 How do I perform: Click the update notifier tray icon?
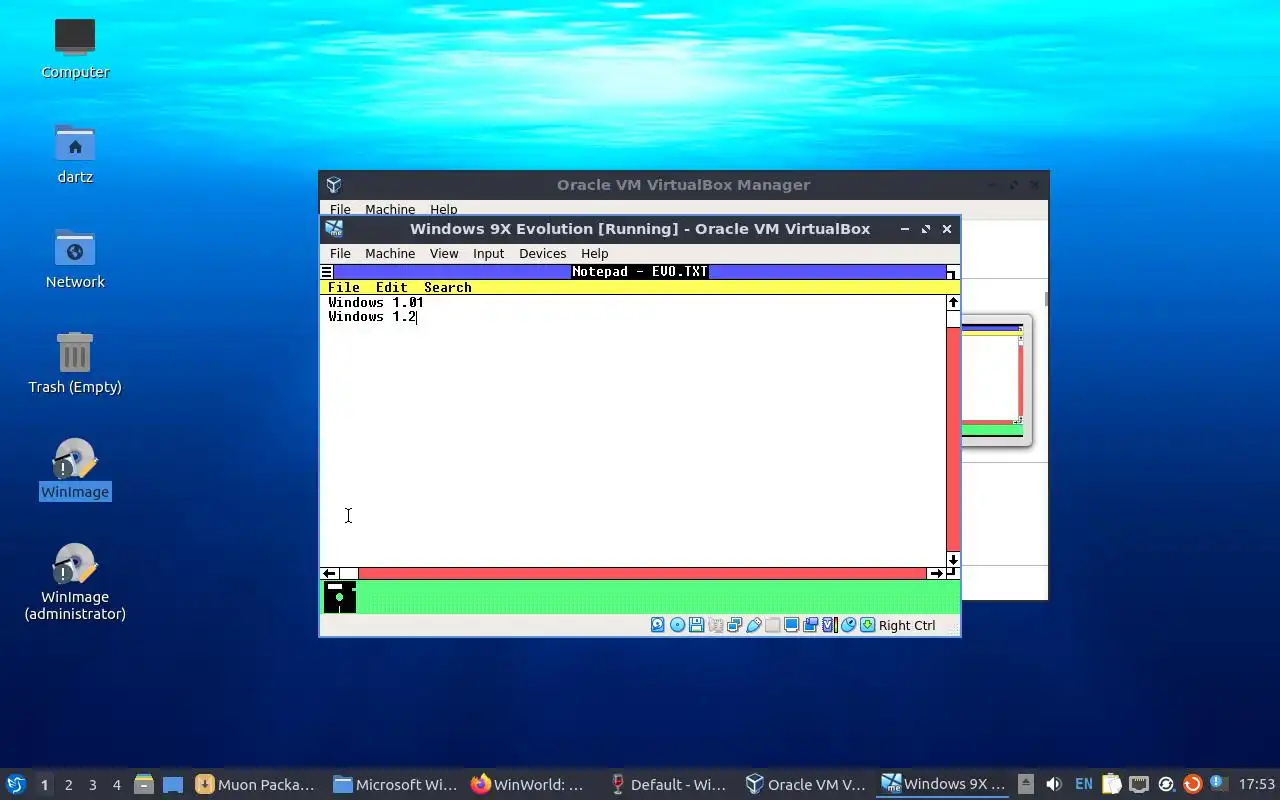1192,784
